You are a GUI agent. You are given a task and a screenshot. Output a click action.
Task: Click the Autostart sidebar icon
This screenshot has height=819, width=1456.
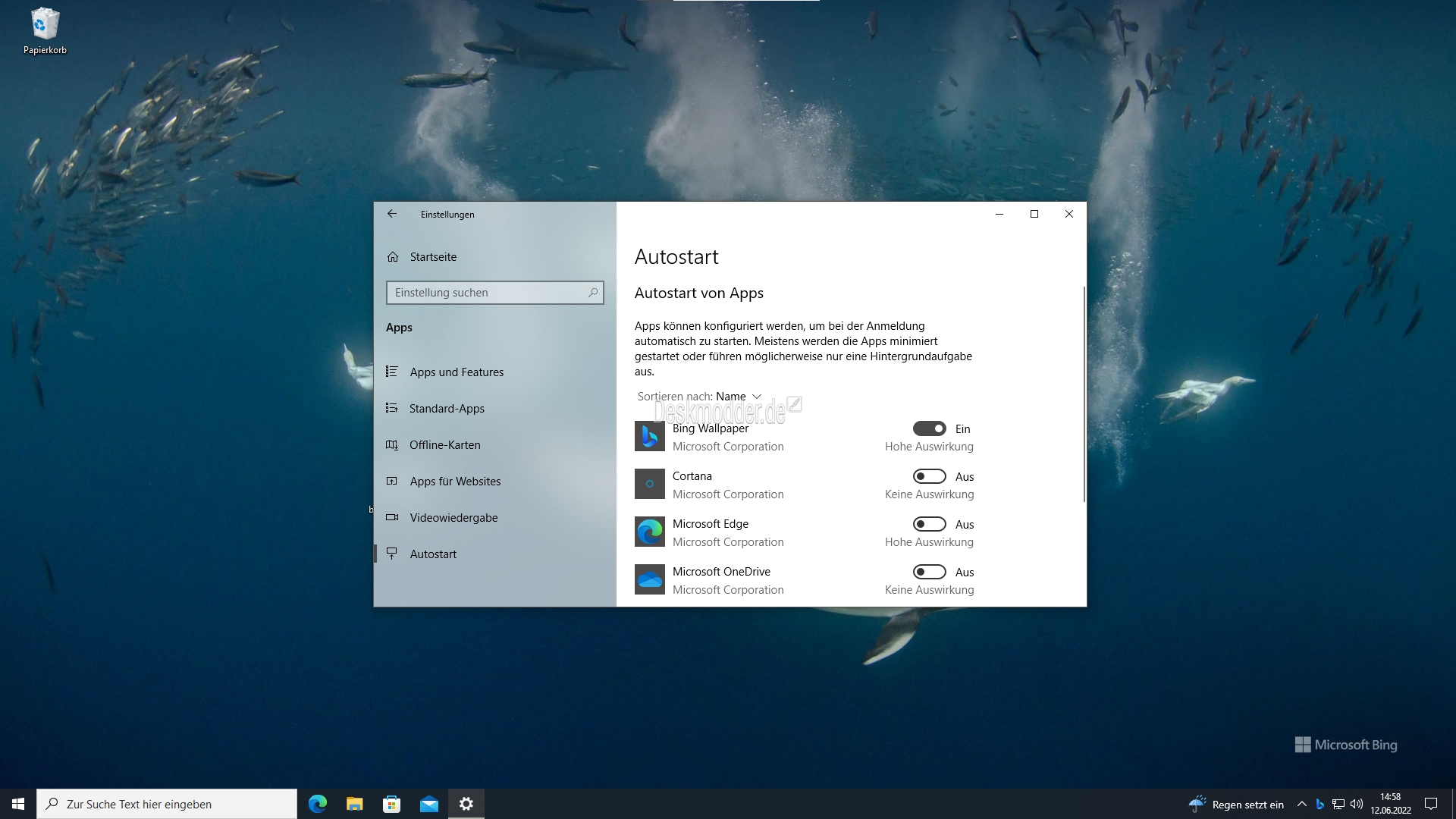(x=392, y=554)
